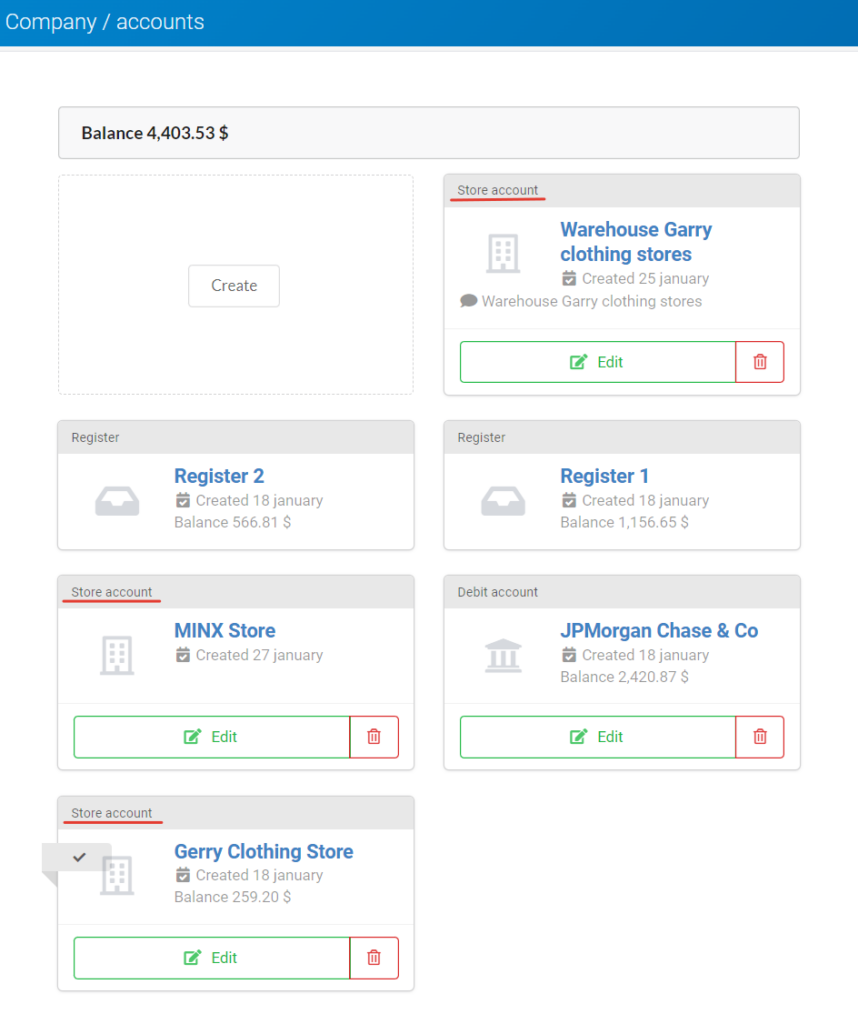Toggle the checkmark on Gerry Clothing Store

79,857
